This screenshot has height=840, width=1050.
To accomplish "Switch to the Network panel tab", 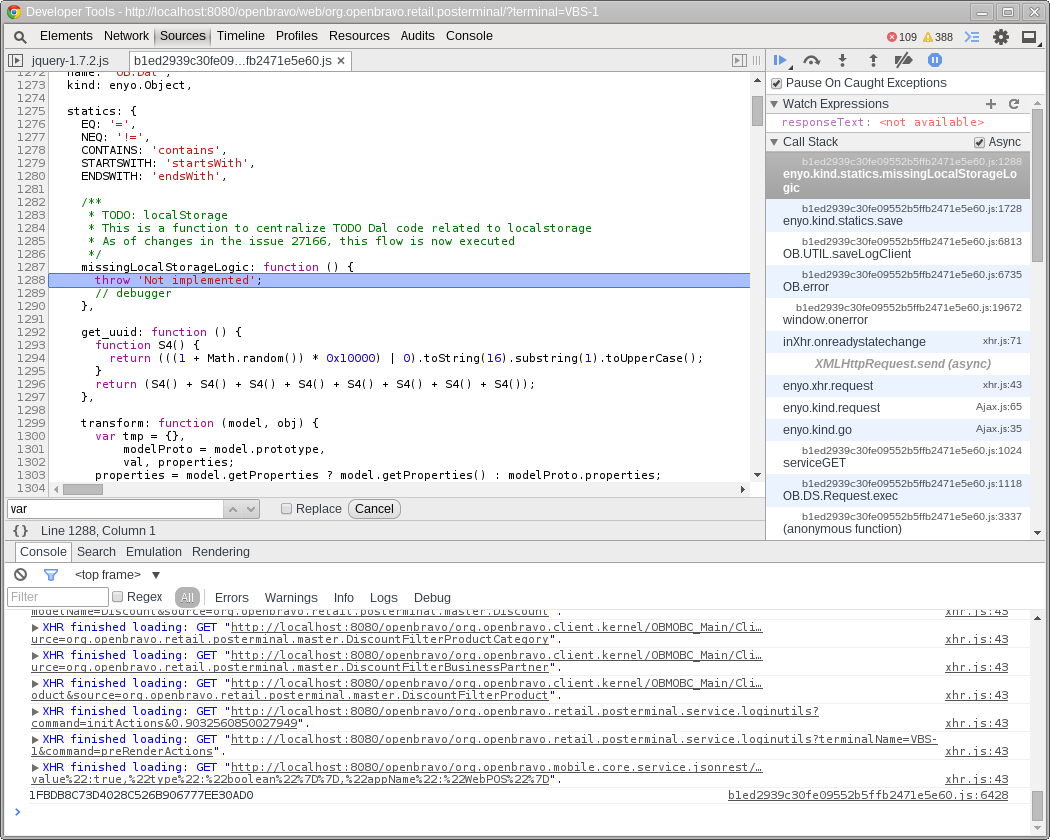I will pos(126,36).
